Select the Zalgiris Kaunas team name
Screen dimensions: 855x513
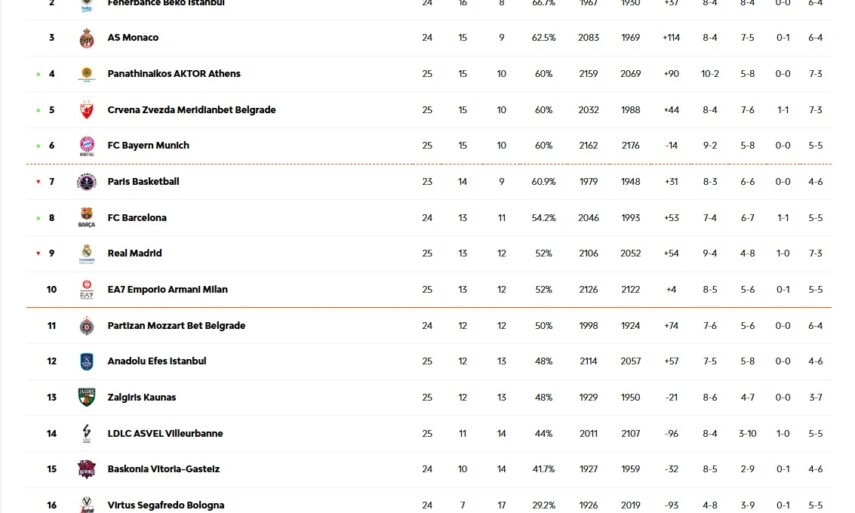click(142, 398)
